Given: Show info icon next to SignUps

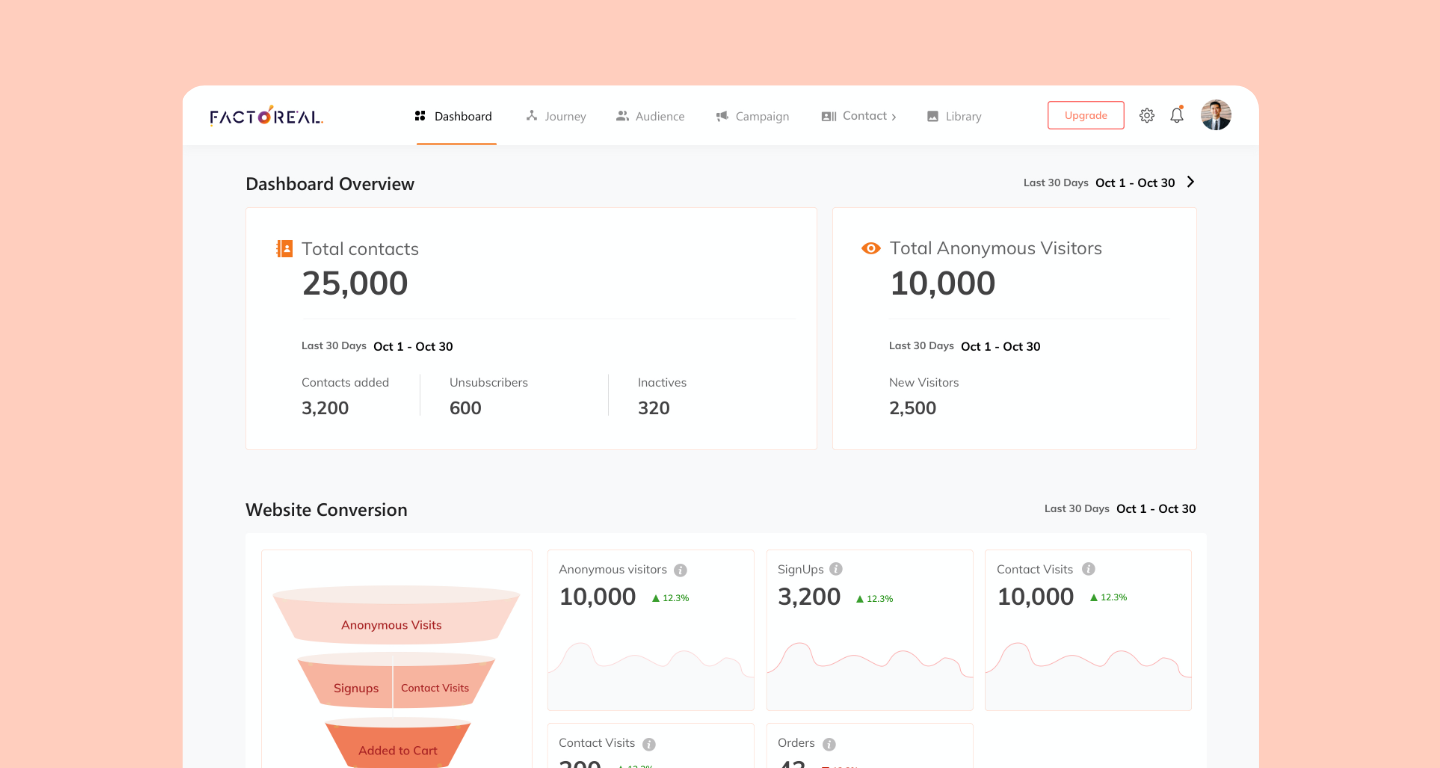Looking at the screenshot, I should click(836, 569).
